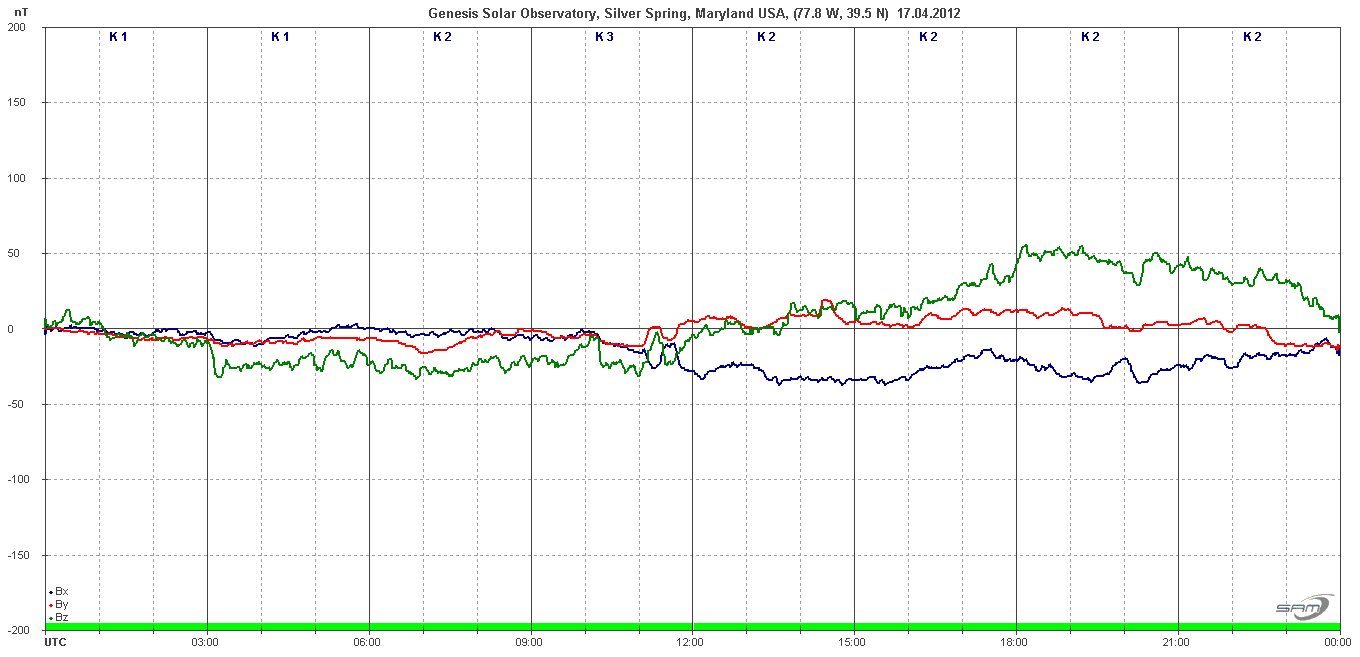Click the K 2 label between 18:00 and 21:00

pos(1090,37)
